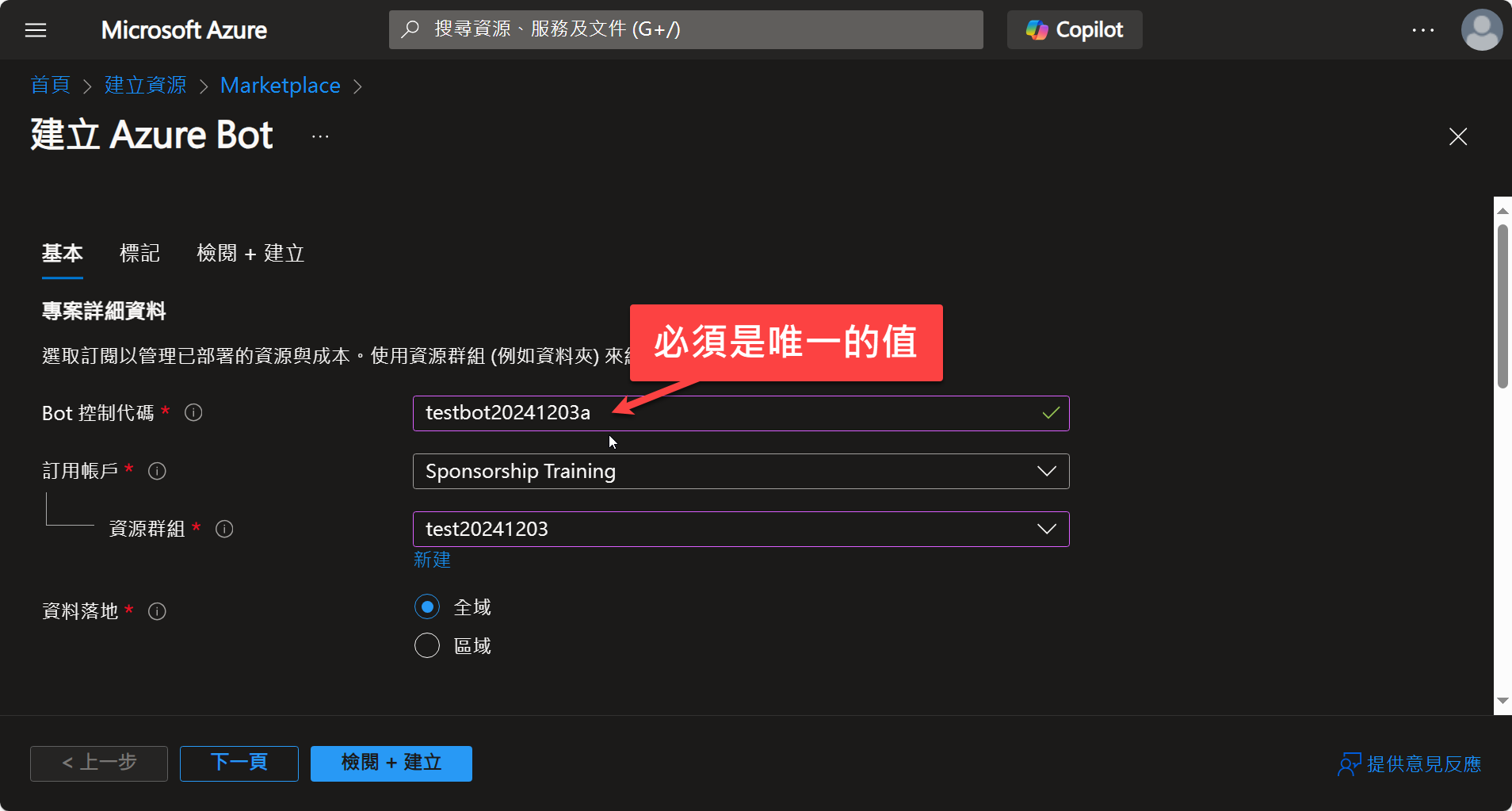Close the 建立 Azure Bot blade
Viewport: 1512px width, 811px height.
1458,136
